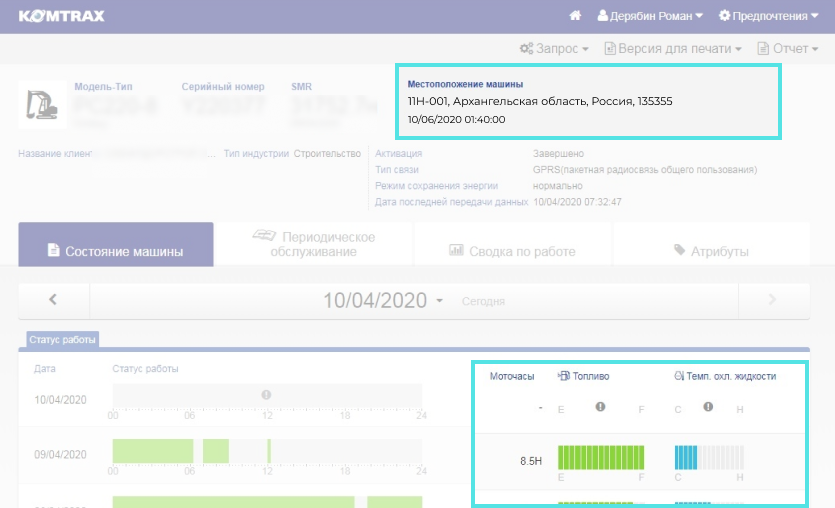
Task: Click the first green work block on 09/04/2020
Action: (153, 451)
